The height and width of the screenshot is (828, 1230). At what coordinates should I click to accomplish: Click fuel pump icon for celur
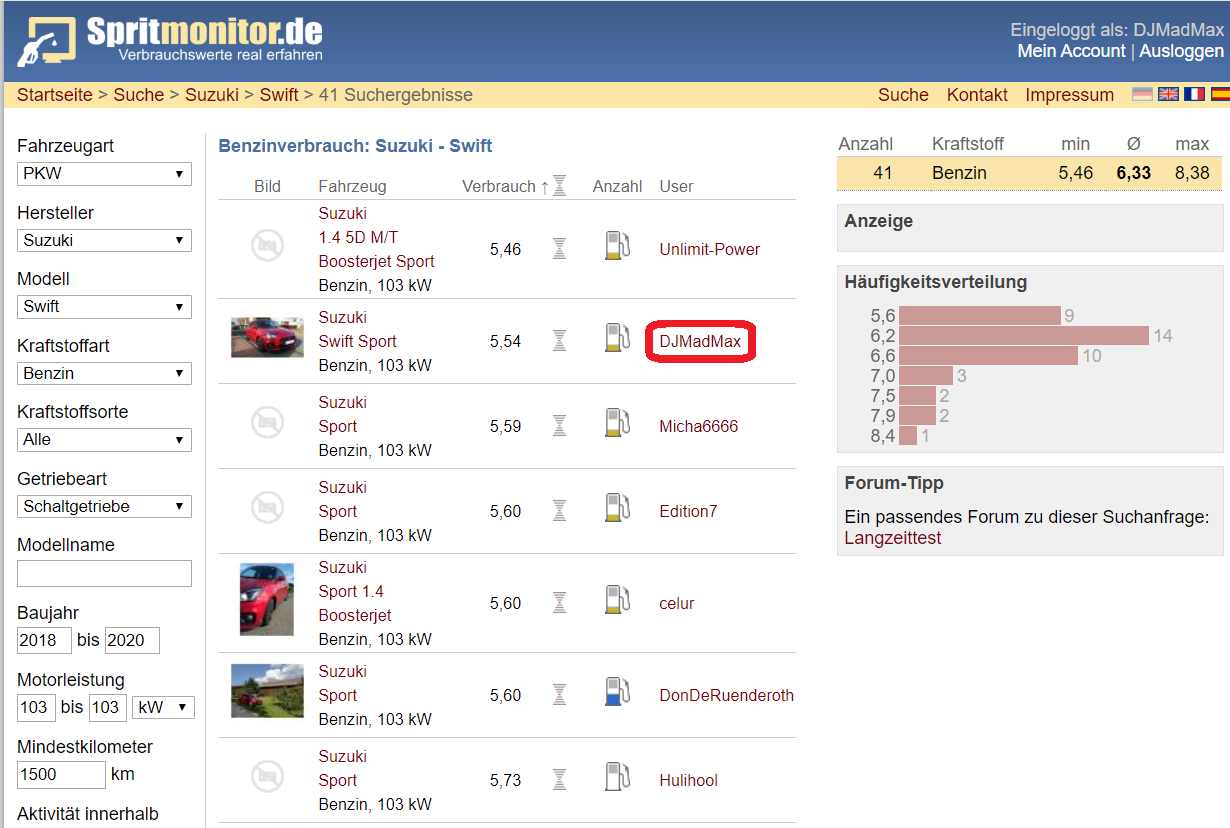[x=617, y=600]
